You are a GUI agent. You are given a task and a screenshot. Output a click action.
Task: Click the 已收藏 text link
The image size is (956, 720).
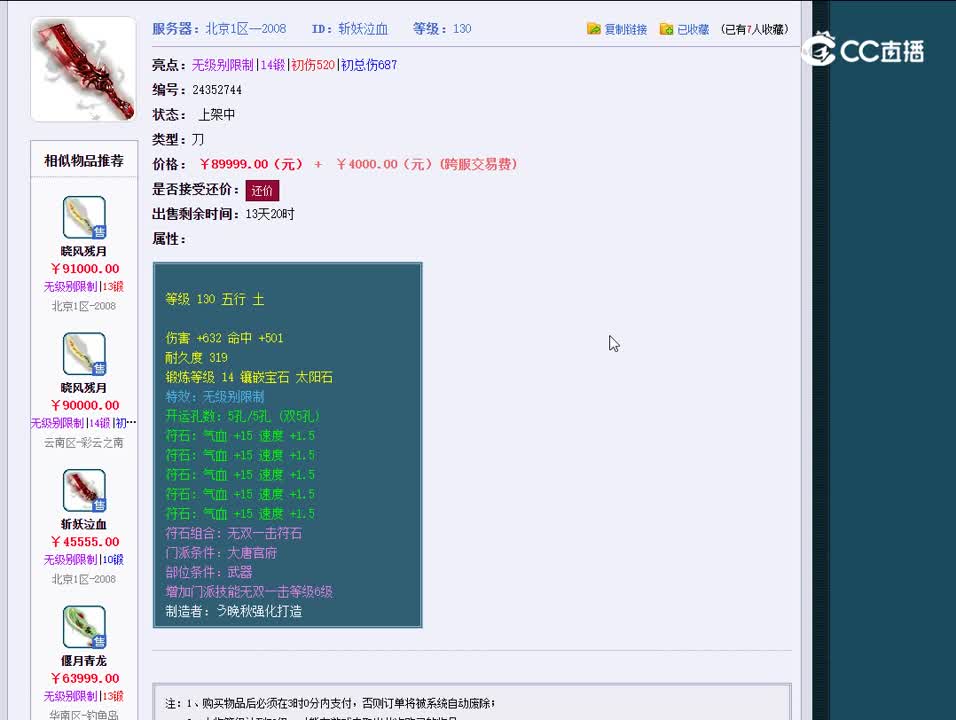pos(693,29)
